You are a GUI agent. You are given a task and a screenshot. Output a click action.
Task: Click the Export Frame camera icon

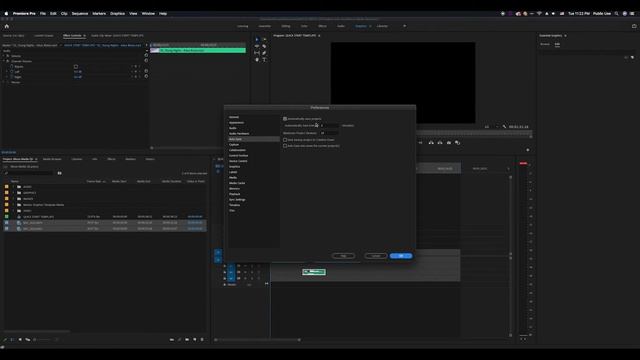[449, 142]
